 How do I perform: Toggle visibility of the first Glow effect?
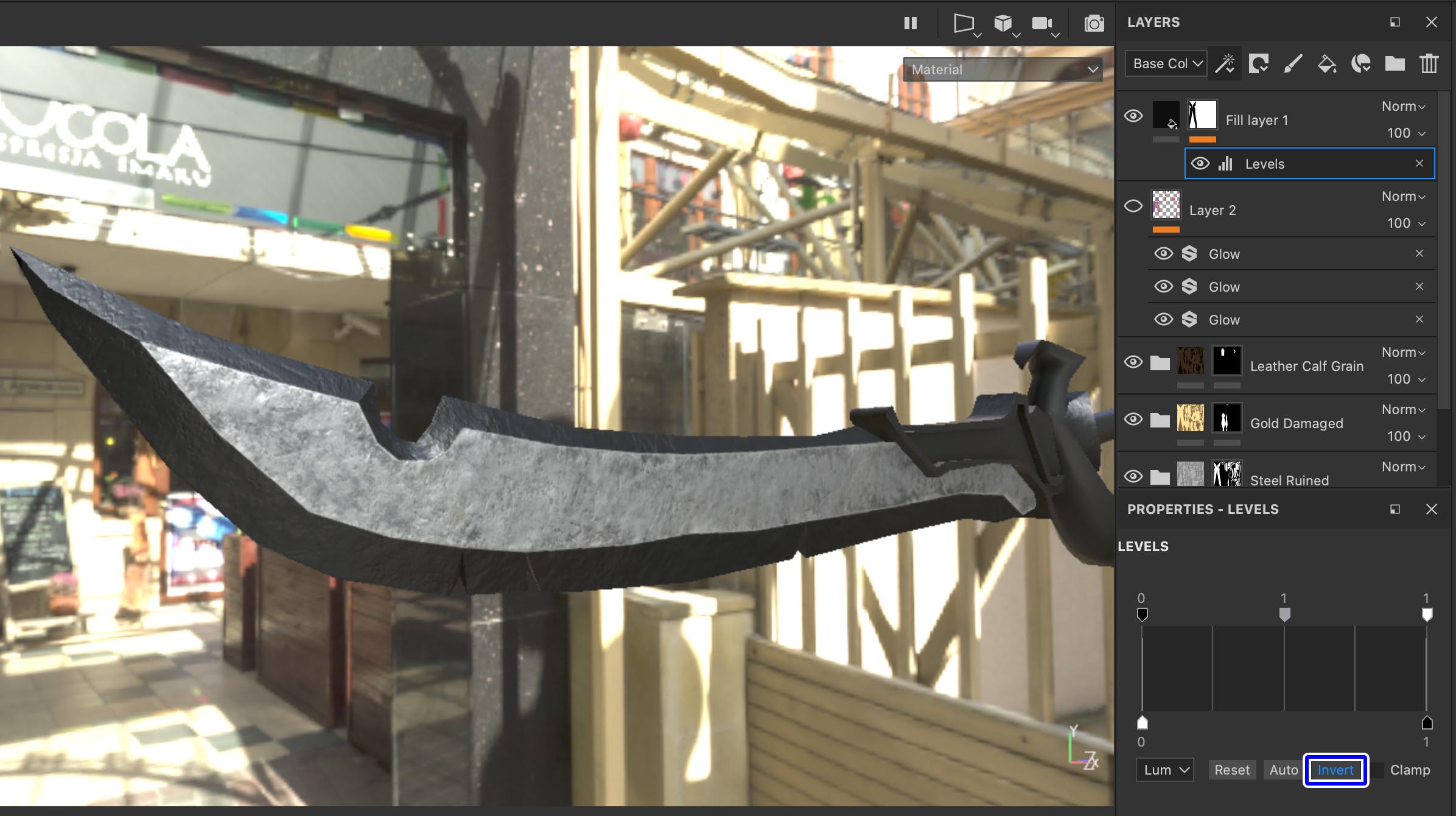[1163, 253]
